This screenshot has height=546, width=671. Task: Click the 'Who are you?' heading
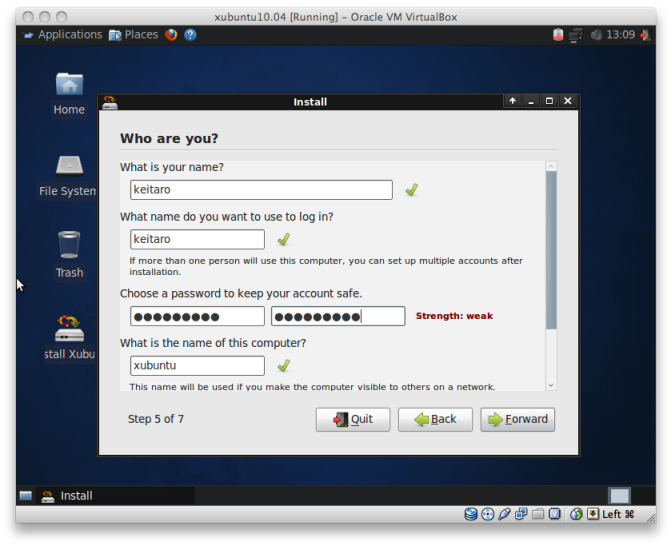[169, 139]
